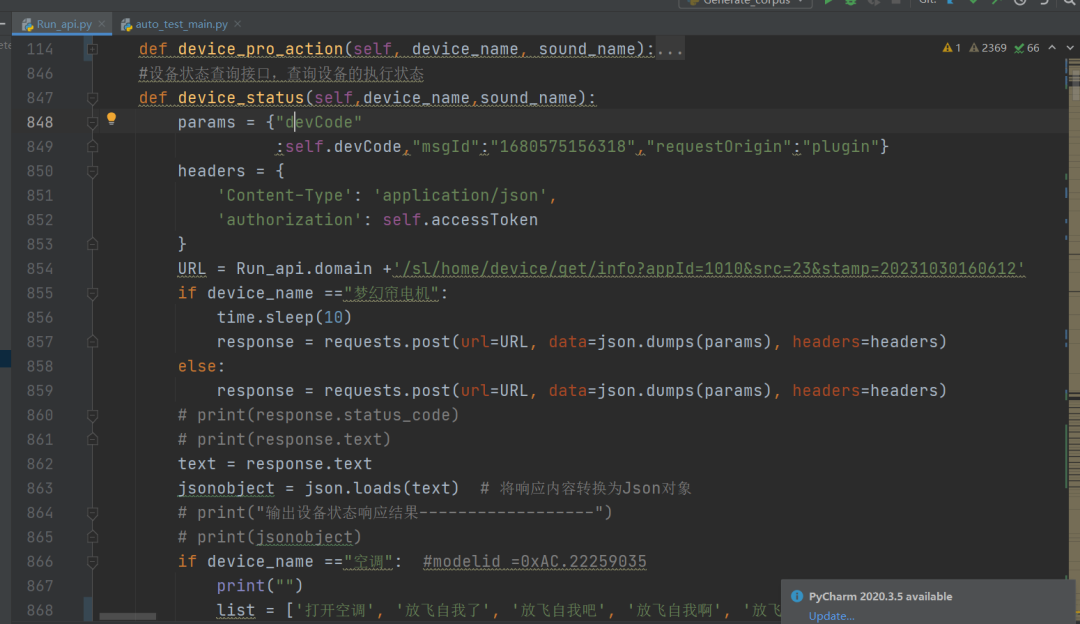Viewport: 1080px width, 624px height.
Task: Click the Chinese comment on line 846
Action: (x=281, y=74)
